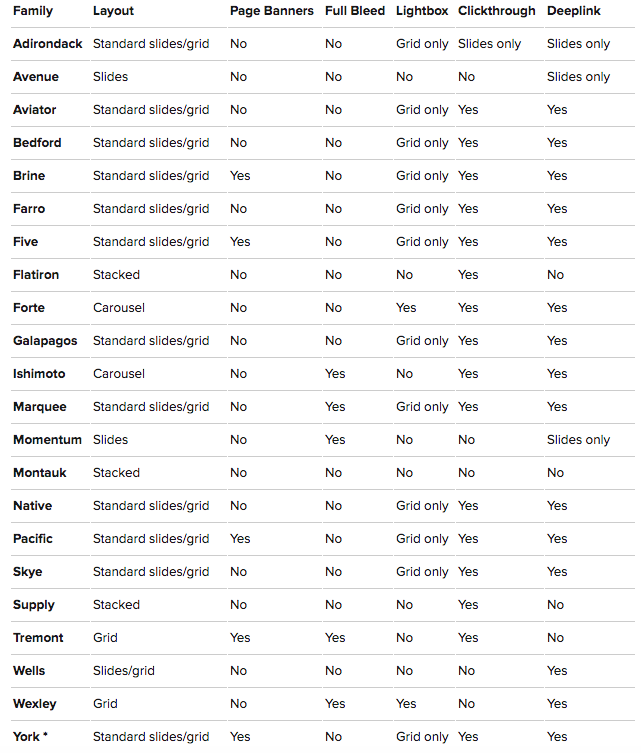Screen dimensions: 641x753
Task: Click the Full Bleed column header
Action: (355, 11)
